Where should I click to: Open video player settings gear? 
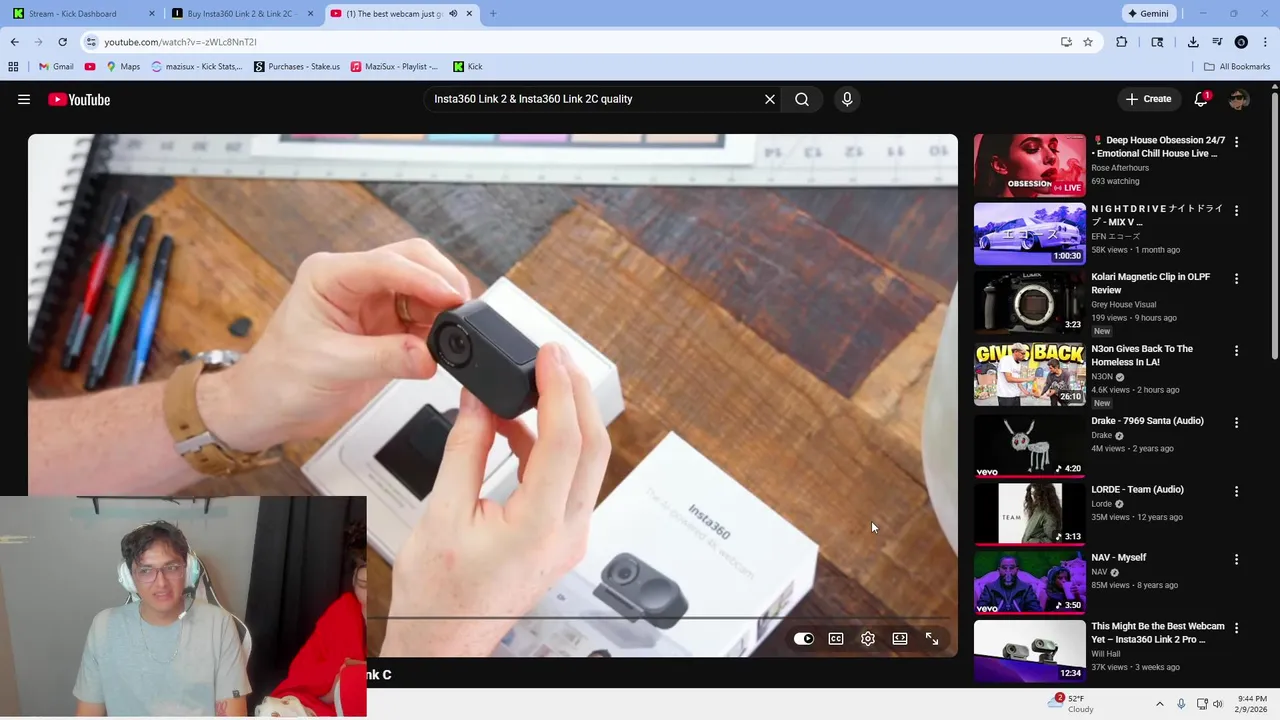point(868,639)
